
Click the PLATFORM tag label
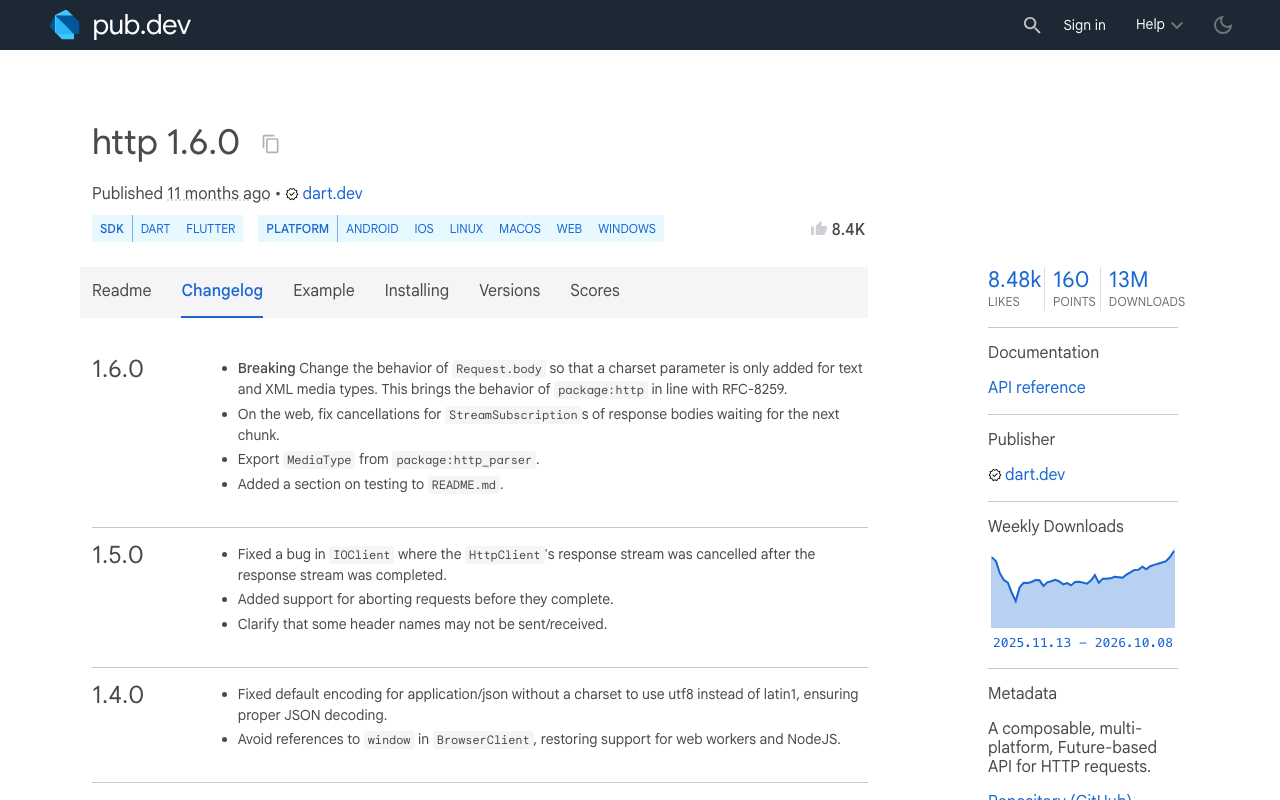(297, 229)
